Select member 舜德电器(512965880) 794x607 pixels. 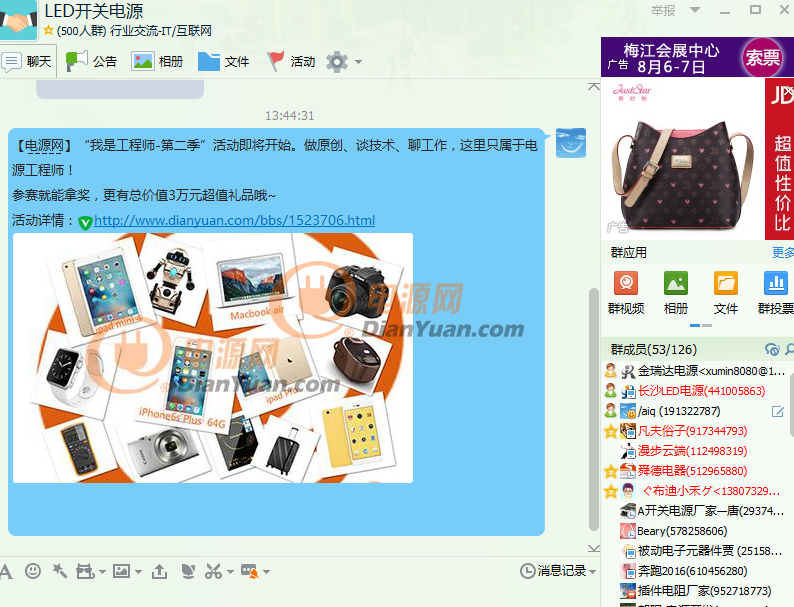point(695,471)
